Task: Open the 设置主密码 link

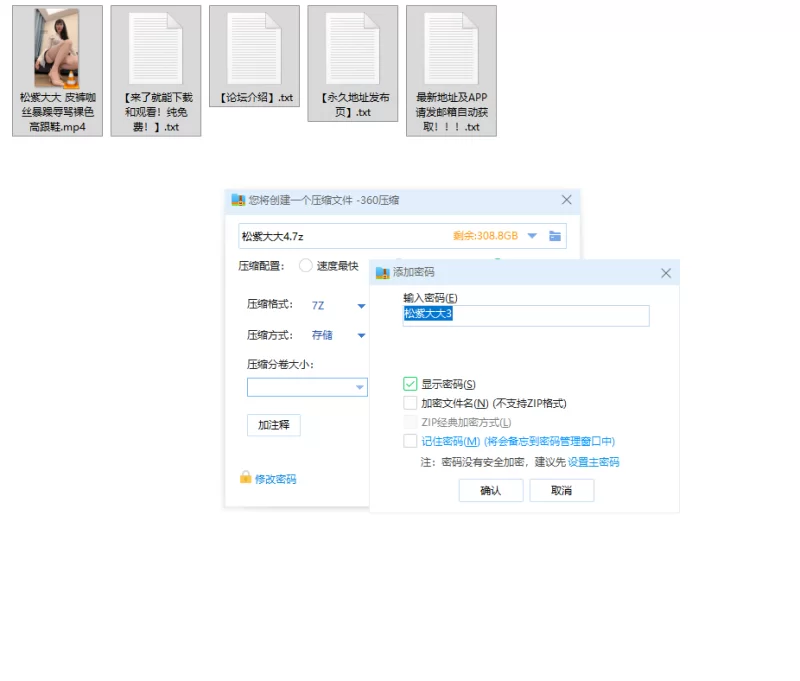Action: [x=593, y=462]
